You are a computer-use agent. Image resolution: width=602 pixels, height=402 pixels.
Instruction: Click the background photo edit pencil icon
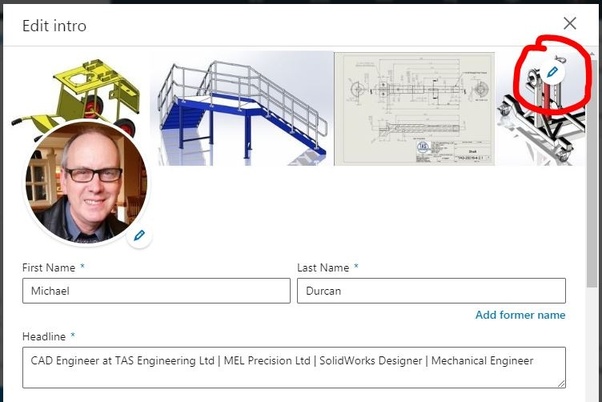(552, 71)
